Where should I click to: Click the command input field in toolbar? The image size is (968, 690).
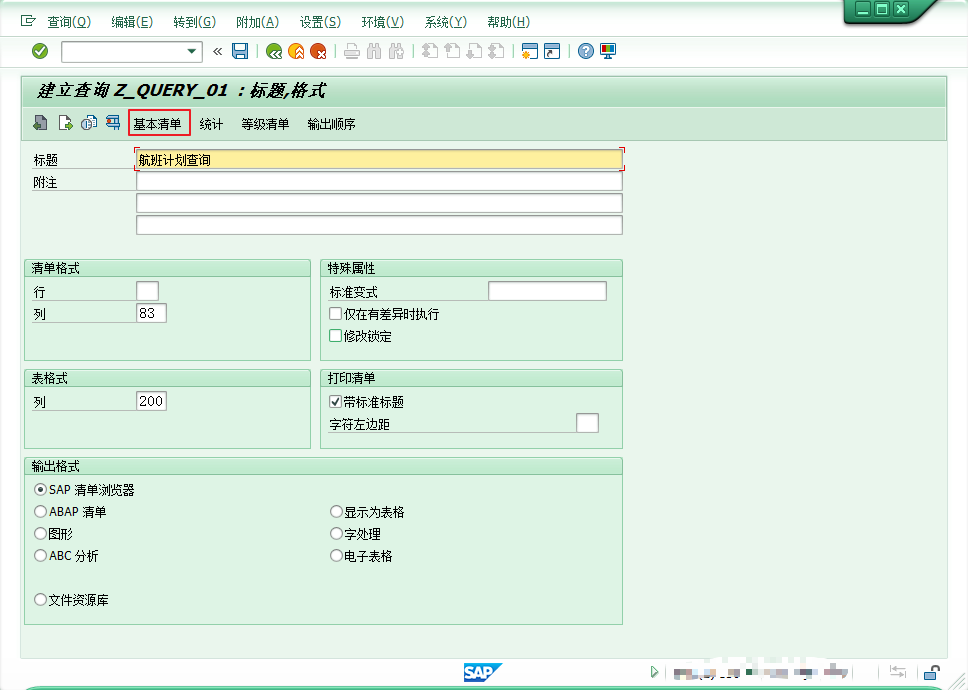123,52
